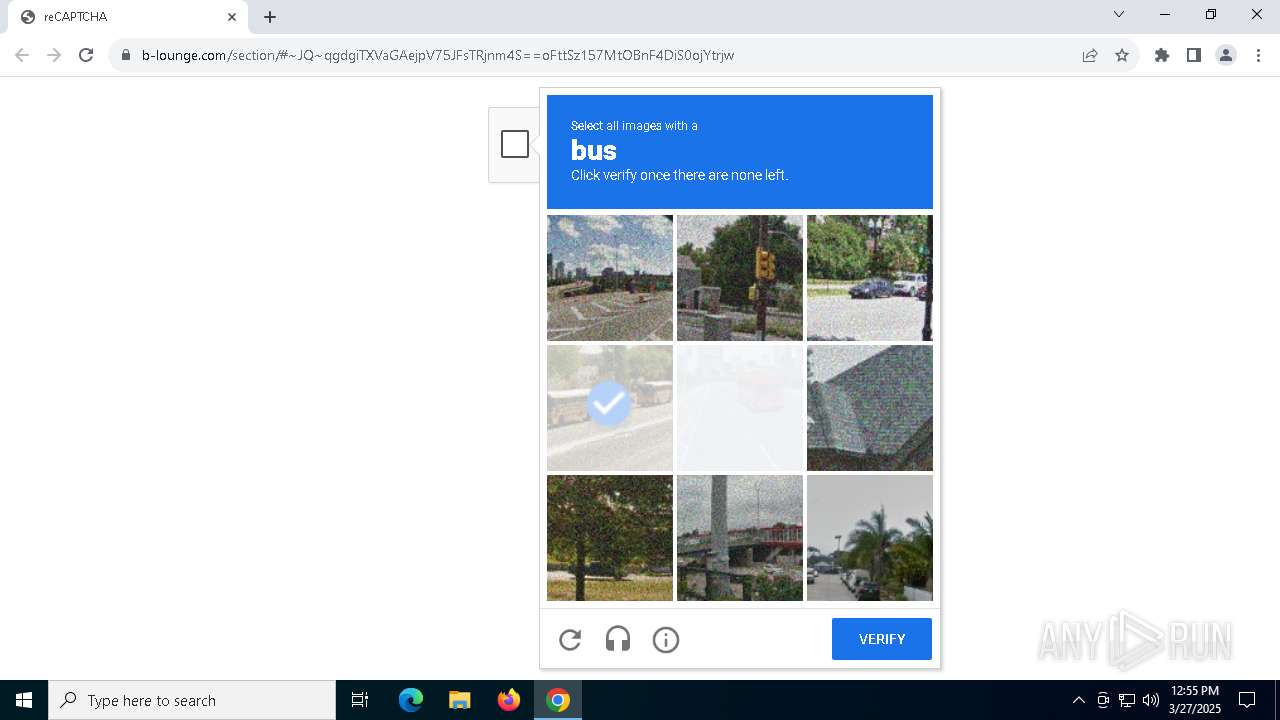Open the Windows notification center
Screen dimensions: 1280x720
click(1247, 700)
